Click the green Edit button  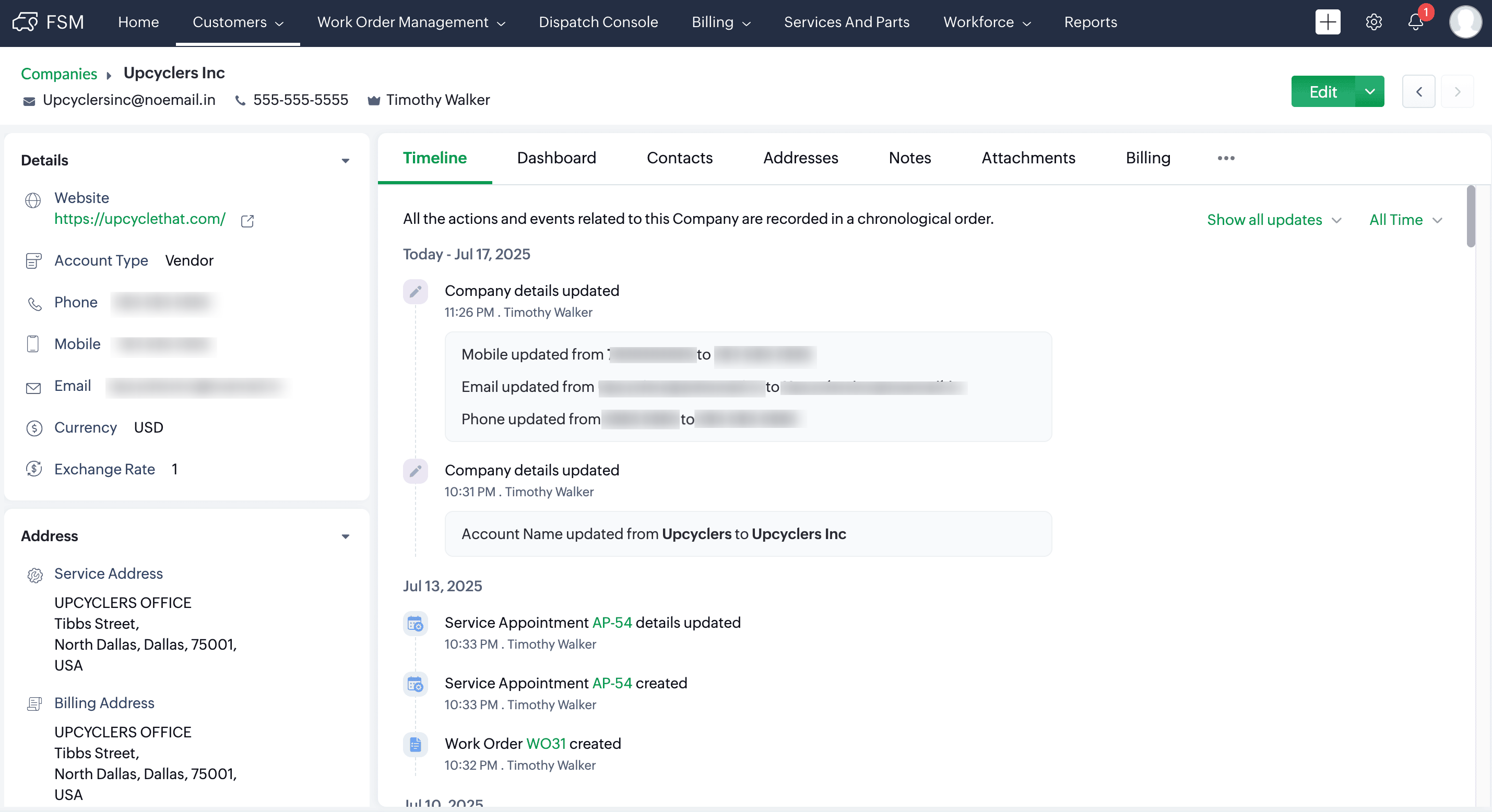pyautogui.click(x=1322, y=91)
